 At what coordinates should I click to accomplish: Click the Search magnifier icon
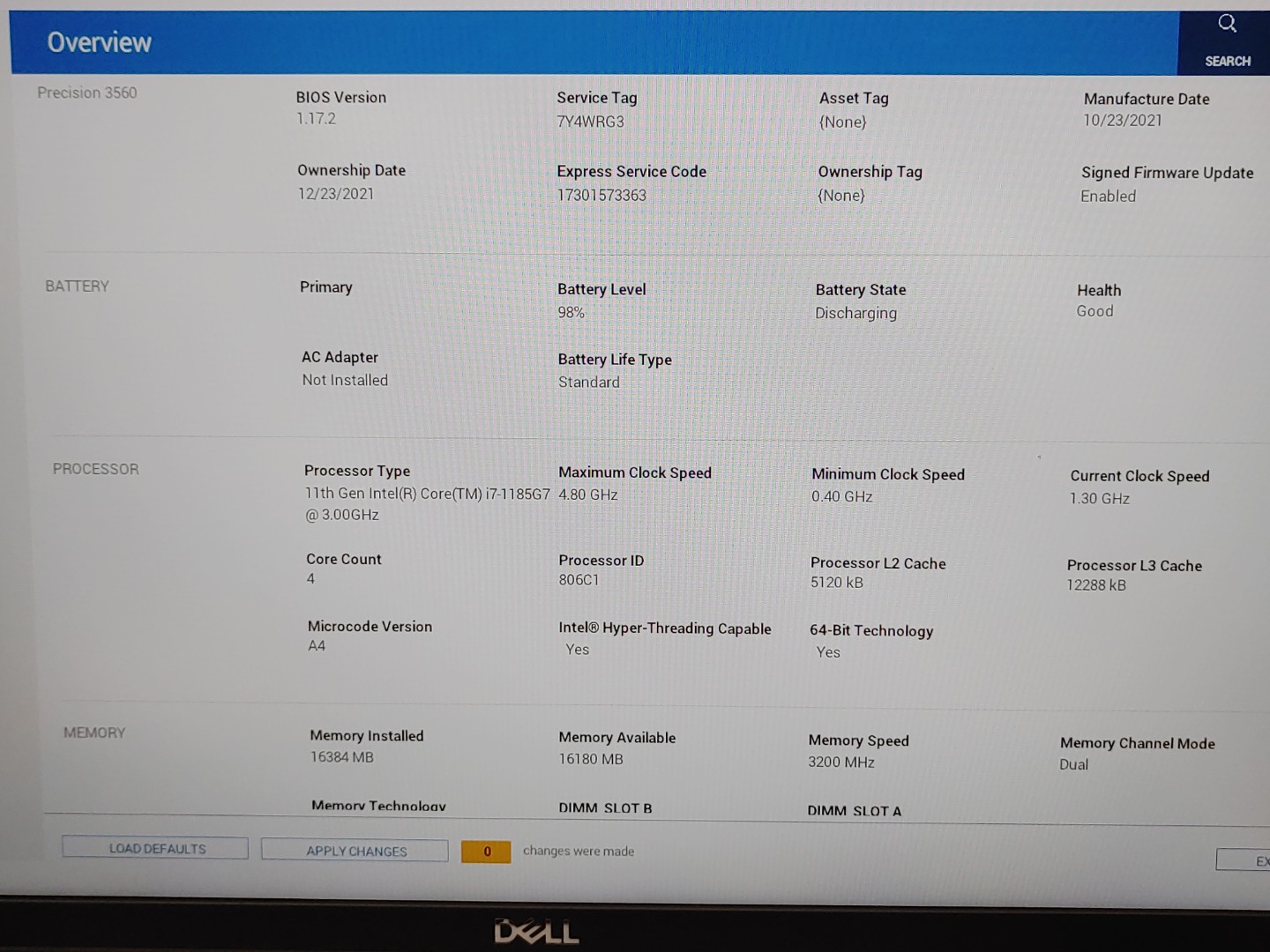coord(1227,25)
